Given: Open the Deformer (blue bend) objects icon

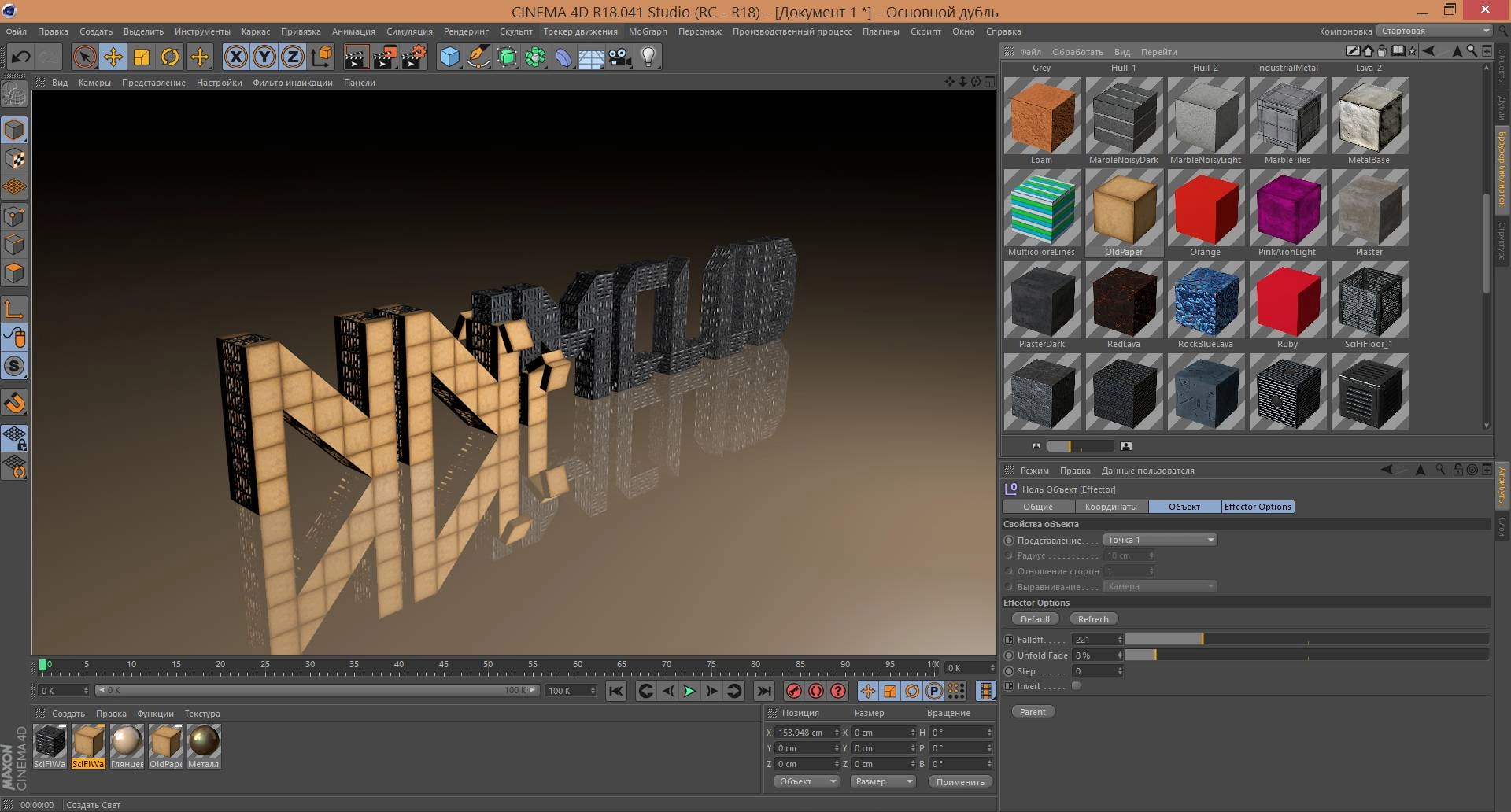Looking at the screenshot, I should point(563,57).
